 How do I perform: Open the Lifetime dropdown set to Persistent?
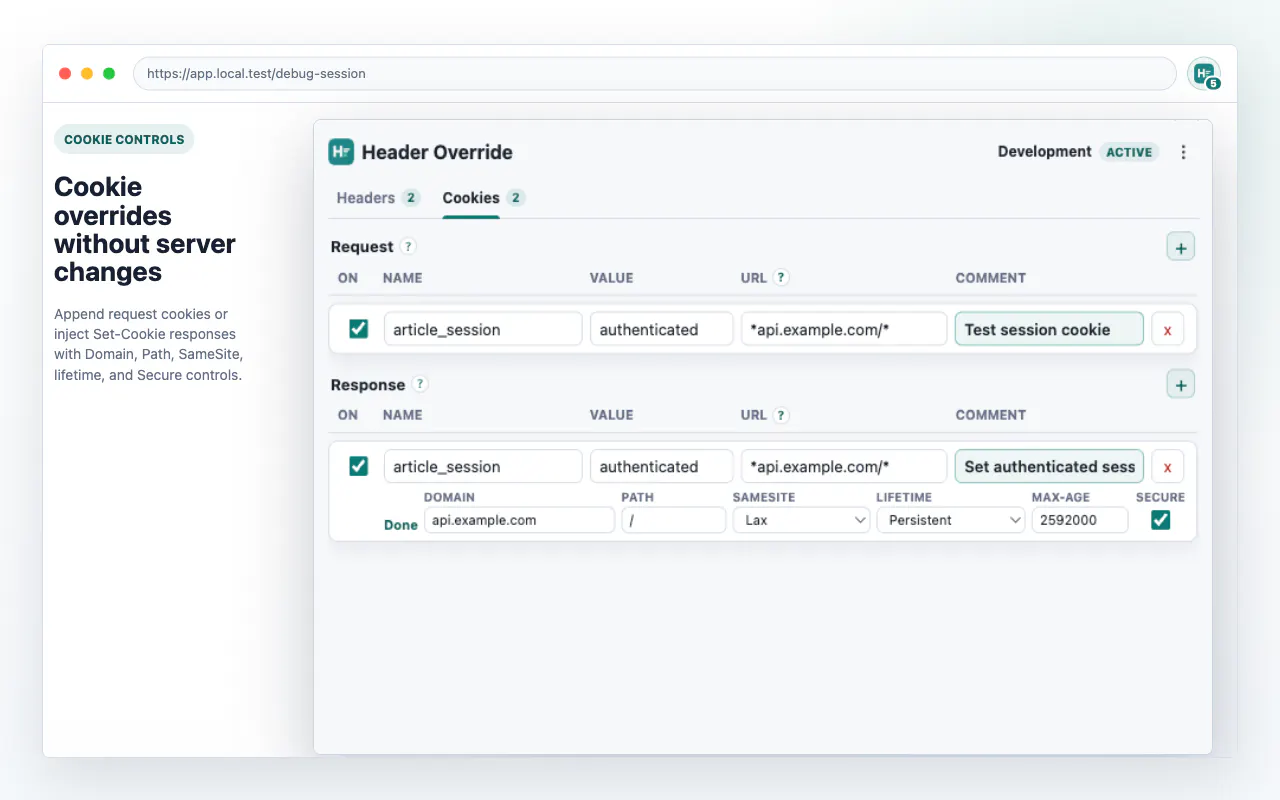coord(951,520)
